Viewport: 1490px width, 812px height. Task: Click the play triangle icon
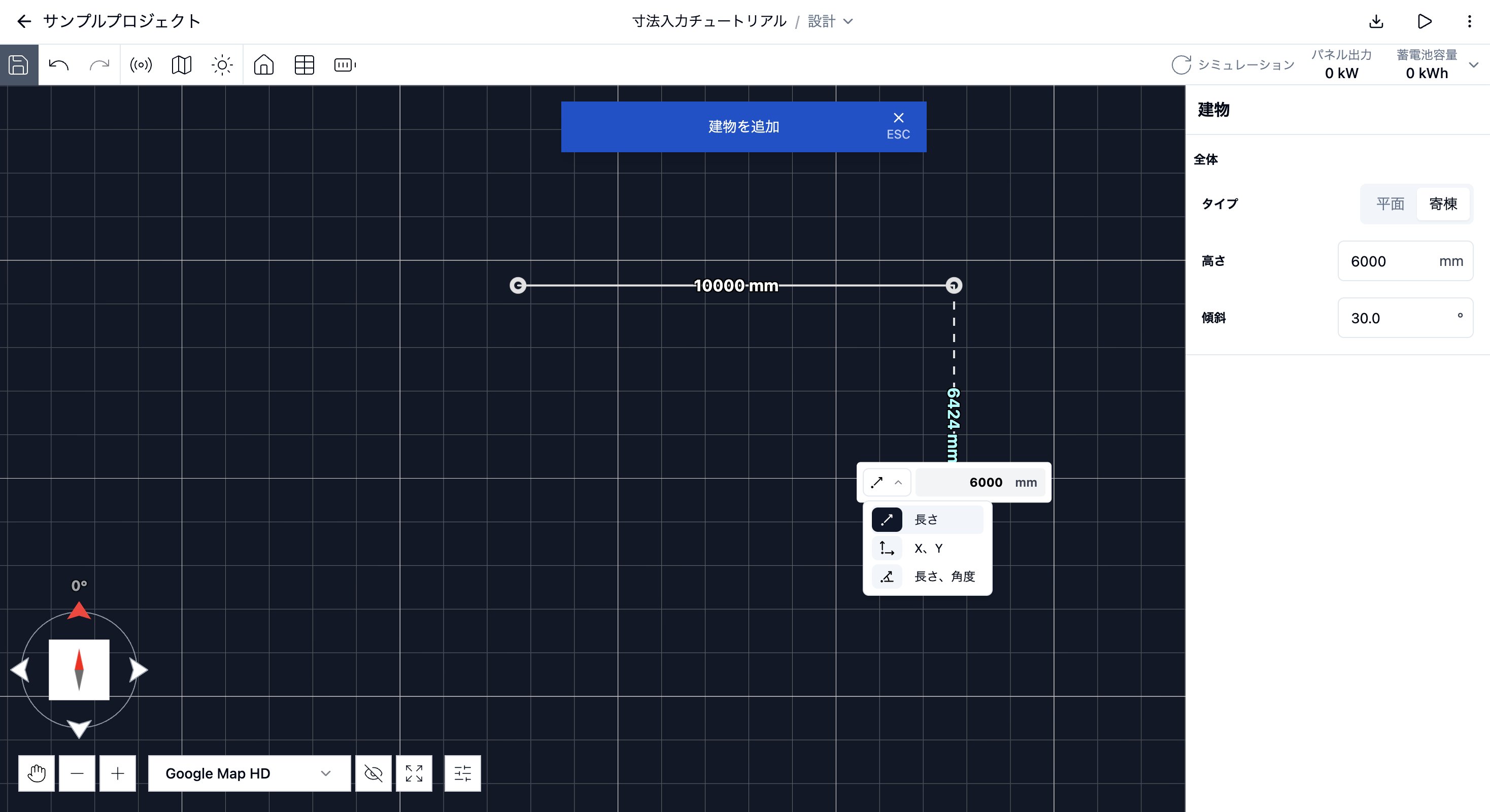tap(1425, 21)
